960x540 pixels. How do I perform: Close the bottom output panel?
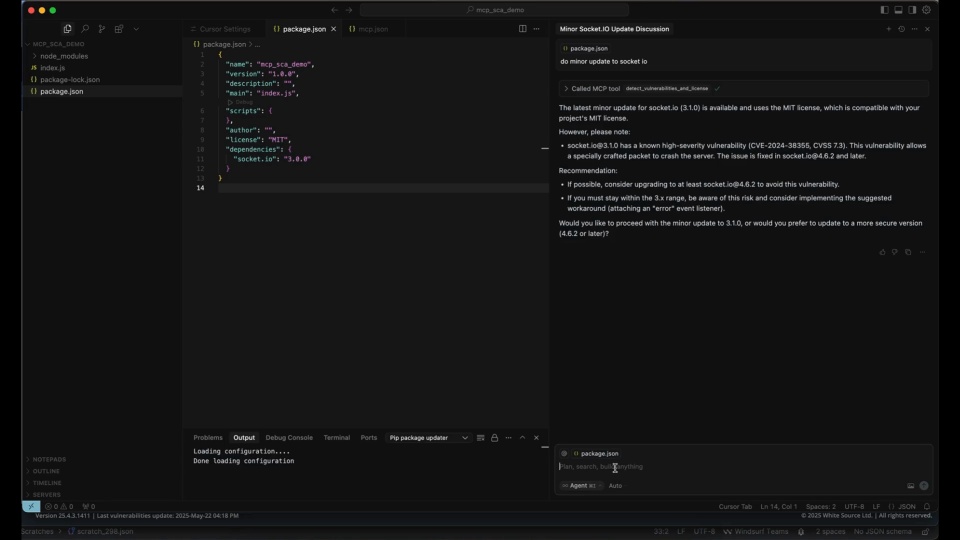[x=536, y=438]
